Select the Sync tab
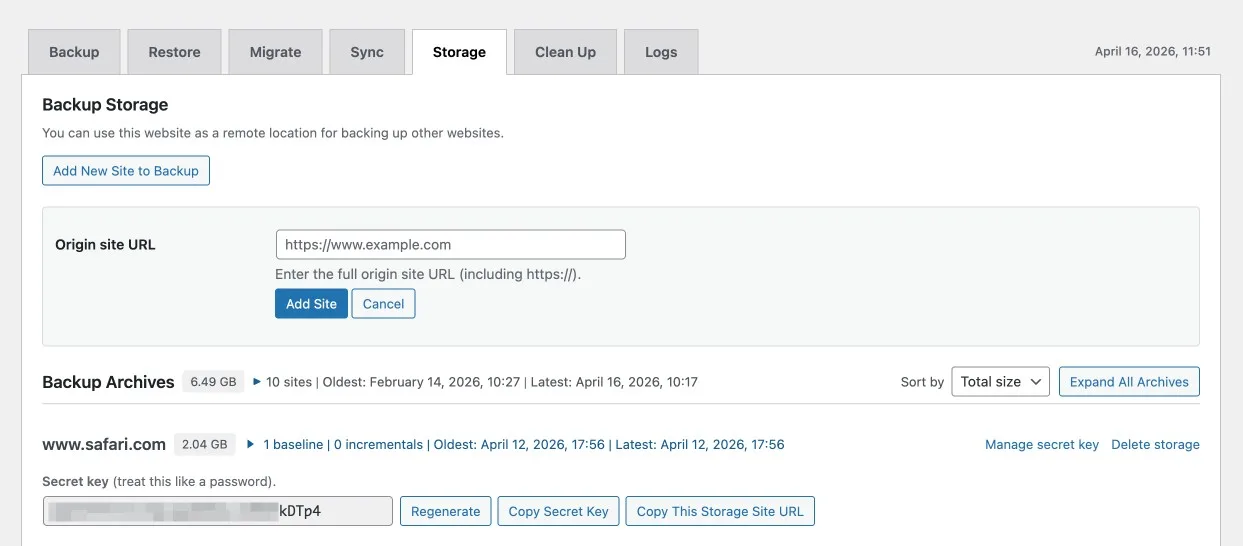Image resolution: width=1243 pixels, height=546 pixels. [367, 52]
